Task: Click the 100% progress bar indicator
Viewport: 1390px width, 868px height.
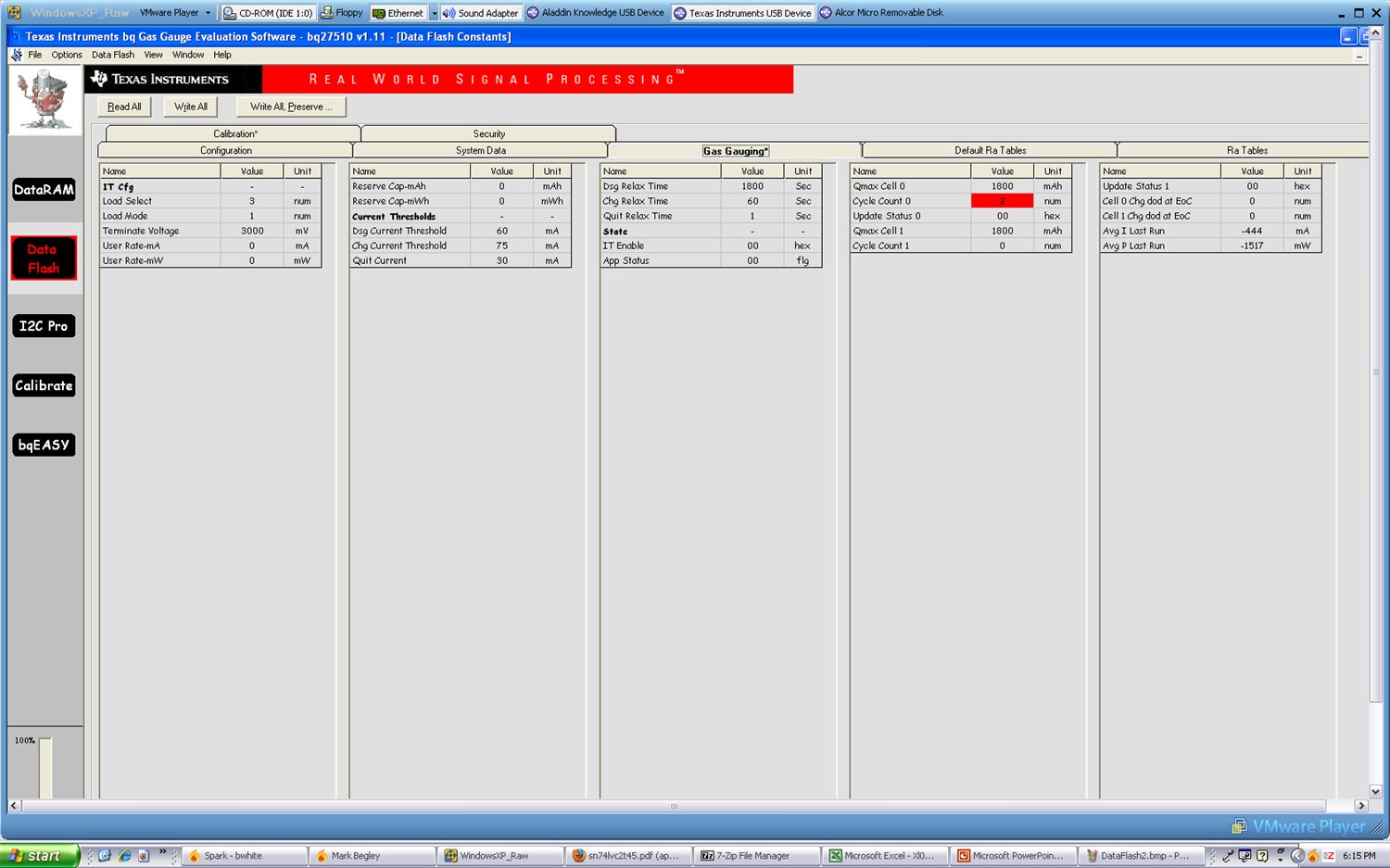Action: 44,767
